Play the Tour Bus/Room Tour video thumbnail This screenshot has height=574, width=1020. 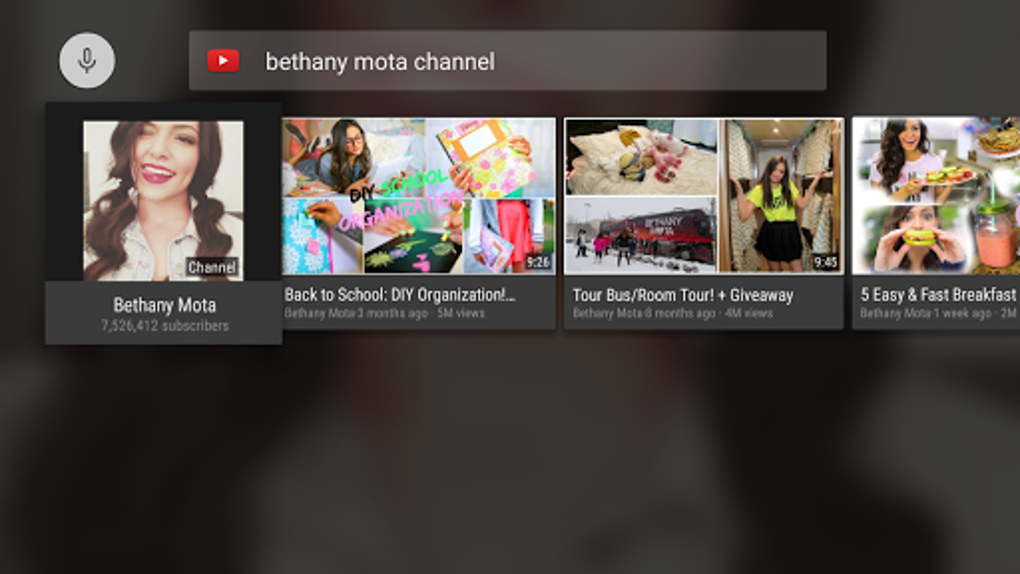pyautogui.click(x=704, y=196)
